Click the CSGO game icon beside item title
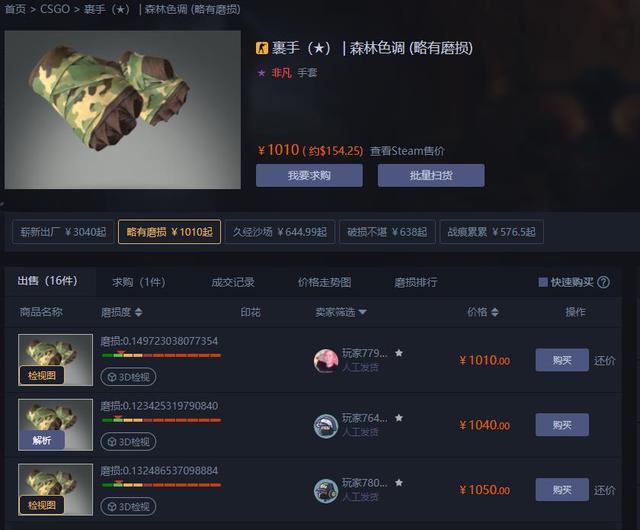This screenshot has width=640, height=530. click(262, 48)
